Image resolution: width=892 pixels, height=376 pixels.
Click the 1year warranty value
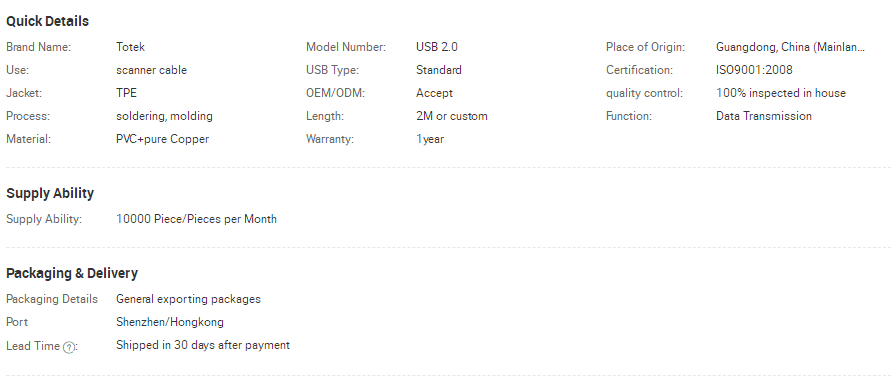tap(430, 139)
